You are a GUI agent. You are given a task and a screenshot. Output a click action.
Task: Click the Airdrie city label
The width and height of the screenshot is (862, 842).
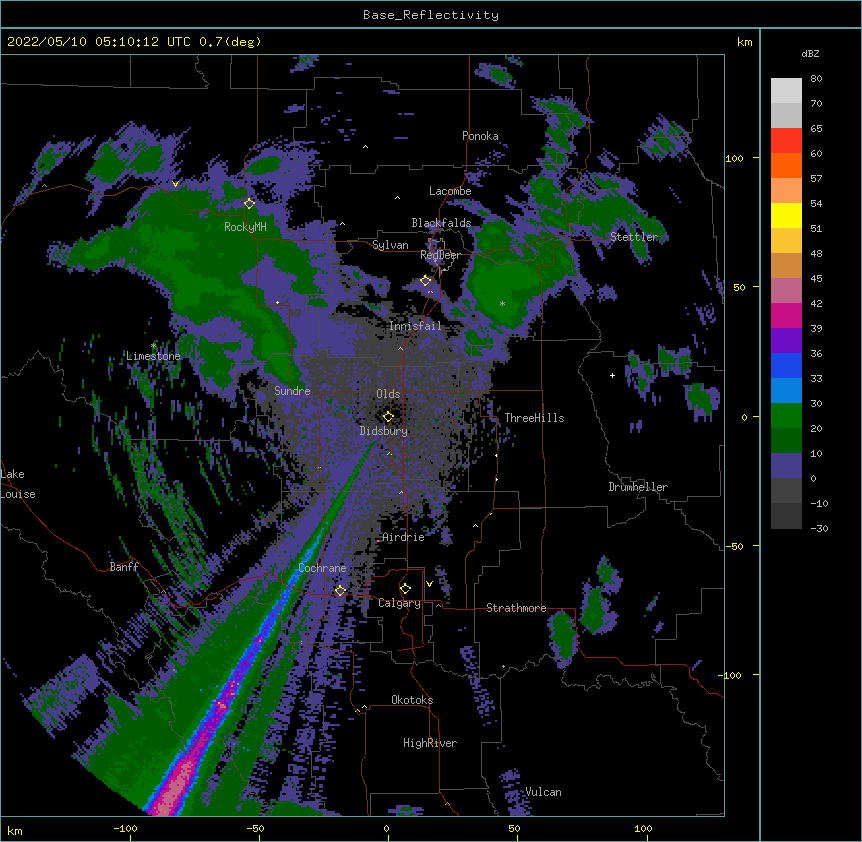click(x=403, y=537)
